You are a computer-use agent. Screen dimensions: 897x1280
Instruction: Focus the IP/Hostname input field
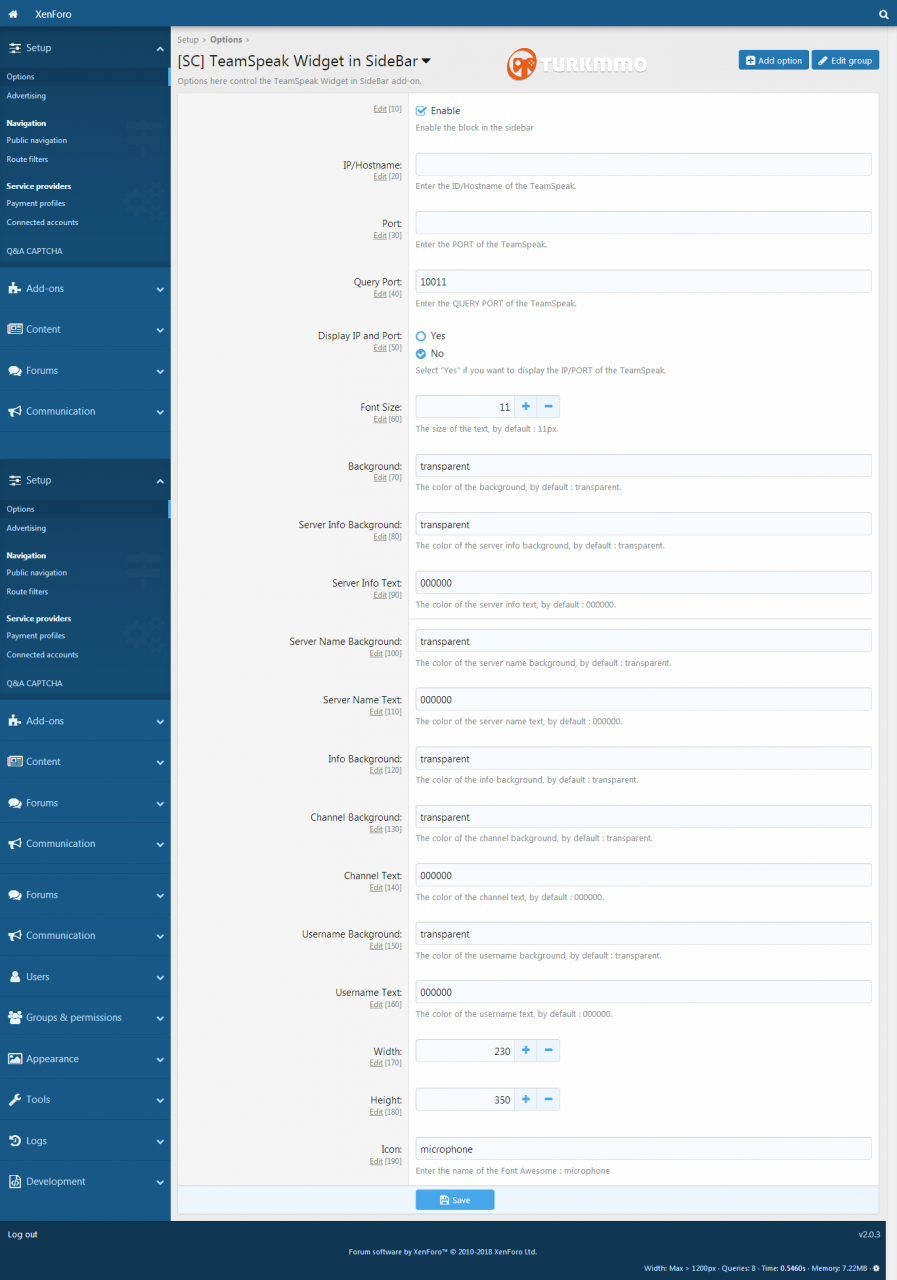click(x=643, y=165)
